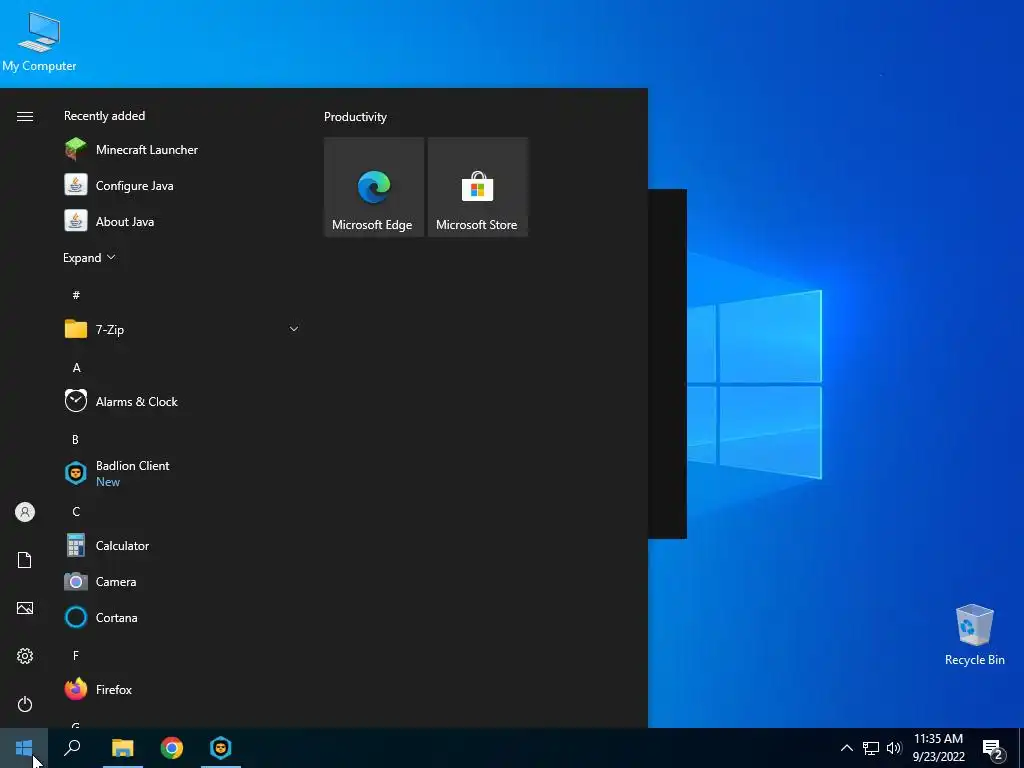Open the user account icon

25,512
